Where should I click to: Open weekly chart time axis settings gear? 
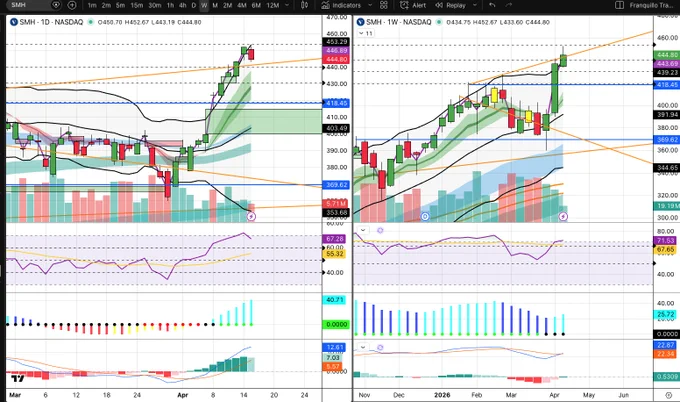[668, 395]
